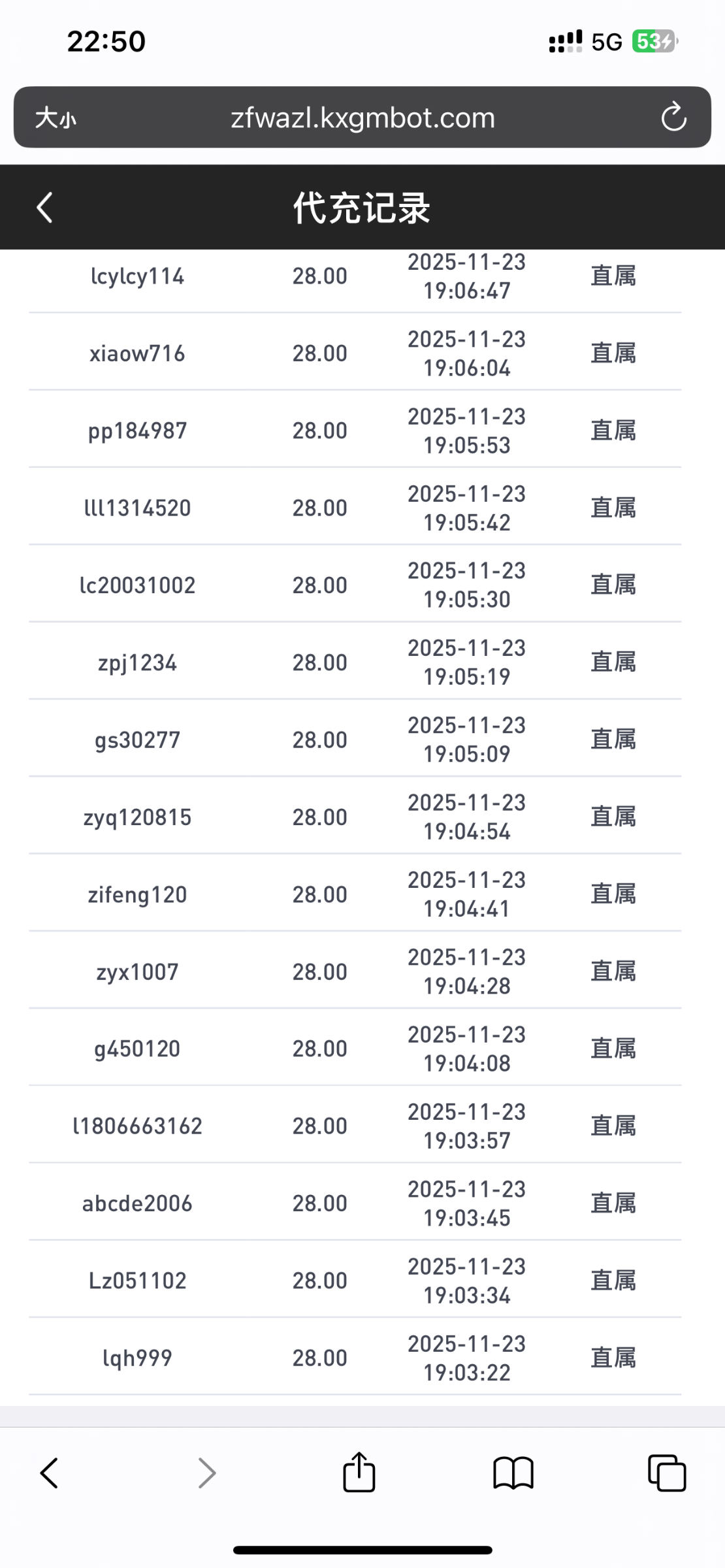
Task: Select record for user pp184987
Action: [137, 431]
